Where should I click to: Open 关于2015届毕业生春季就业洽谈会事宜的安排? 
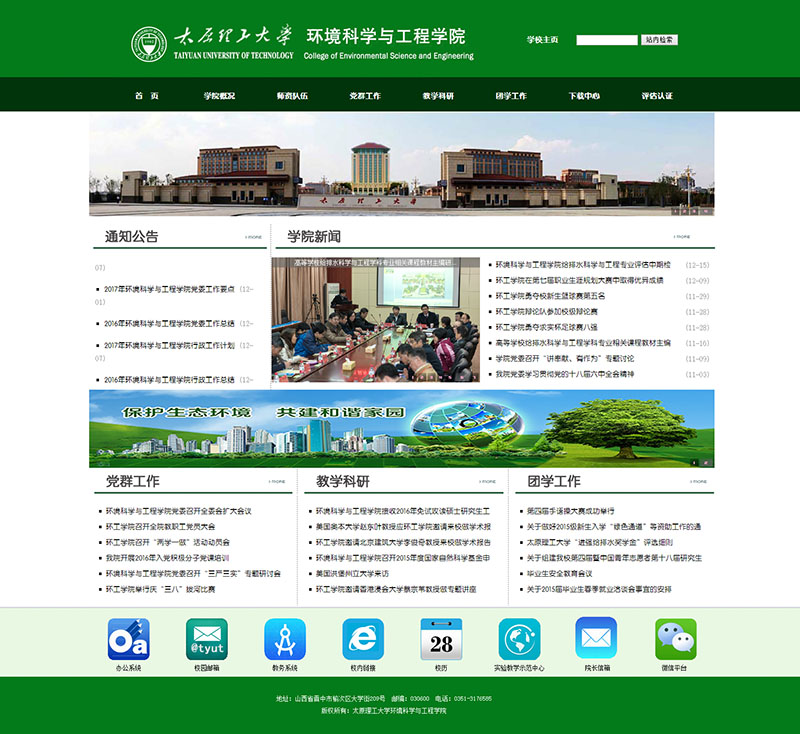599,589
